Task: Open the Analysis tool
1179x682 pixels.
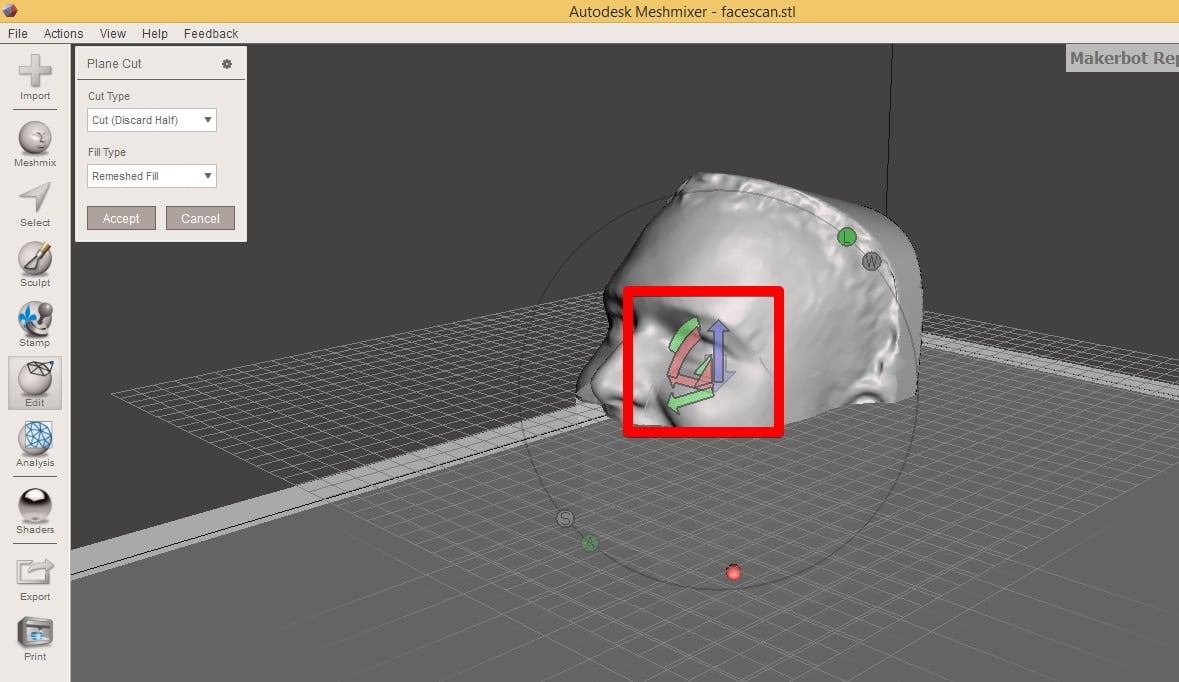Action: point(35,444)
